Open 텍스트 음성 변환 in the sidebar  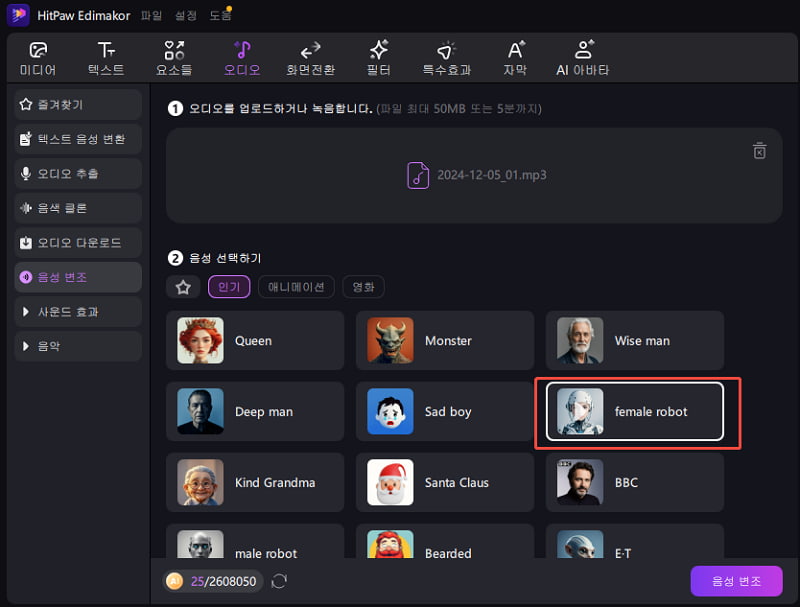[x=75, y=139]
